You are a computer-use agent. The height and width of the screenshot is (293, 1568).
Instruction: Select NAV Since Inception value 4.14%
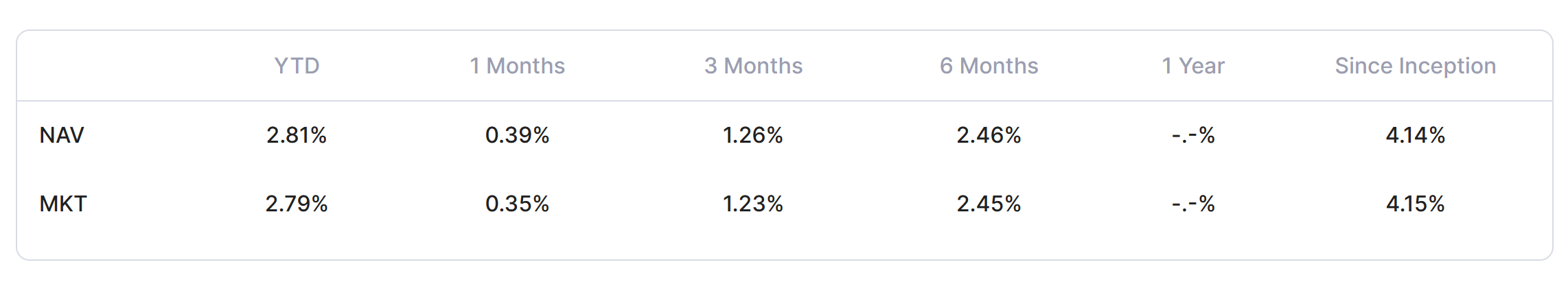[1415, 135]
